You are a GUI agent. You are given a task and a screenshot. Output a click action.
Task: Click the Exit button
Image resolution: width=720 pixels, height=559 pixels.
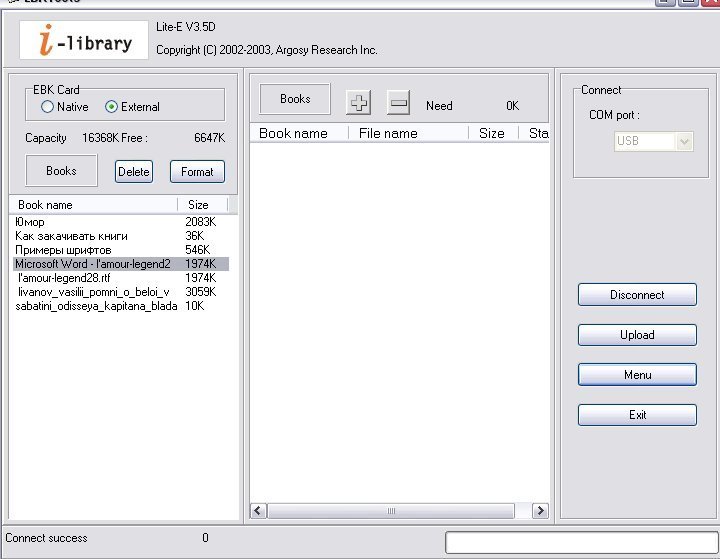pyautogui.click(x=637, y=415)
